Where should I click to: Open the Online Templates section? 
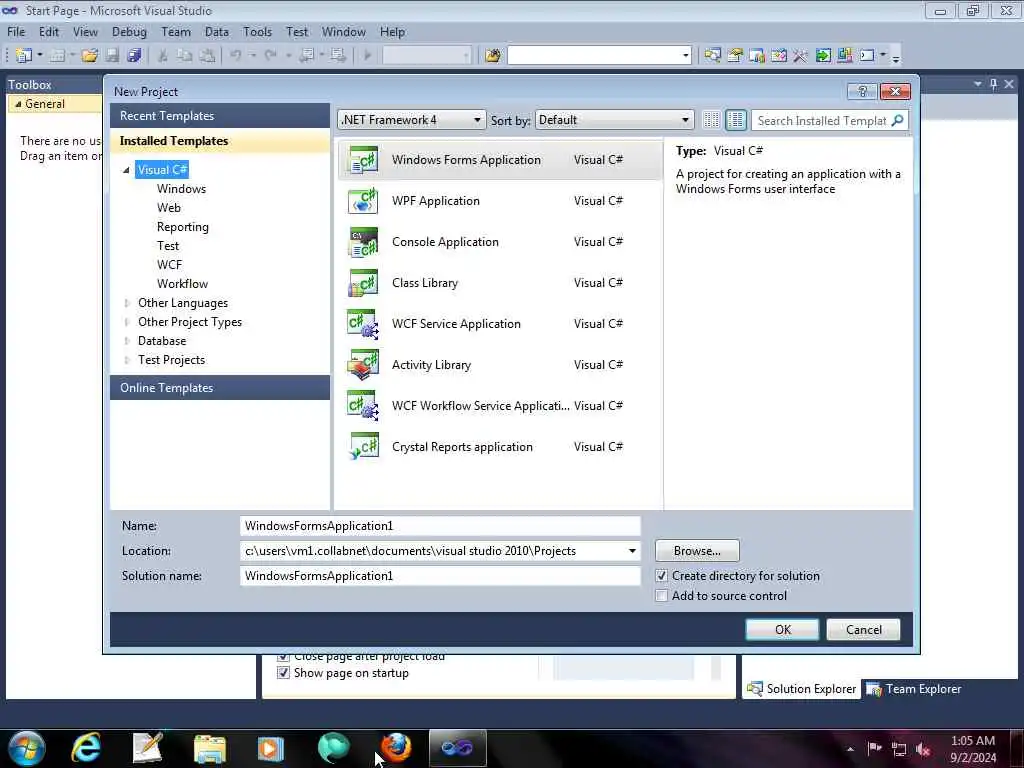[220, 388]
